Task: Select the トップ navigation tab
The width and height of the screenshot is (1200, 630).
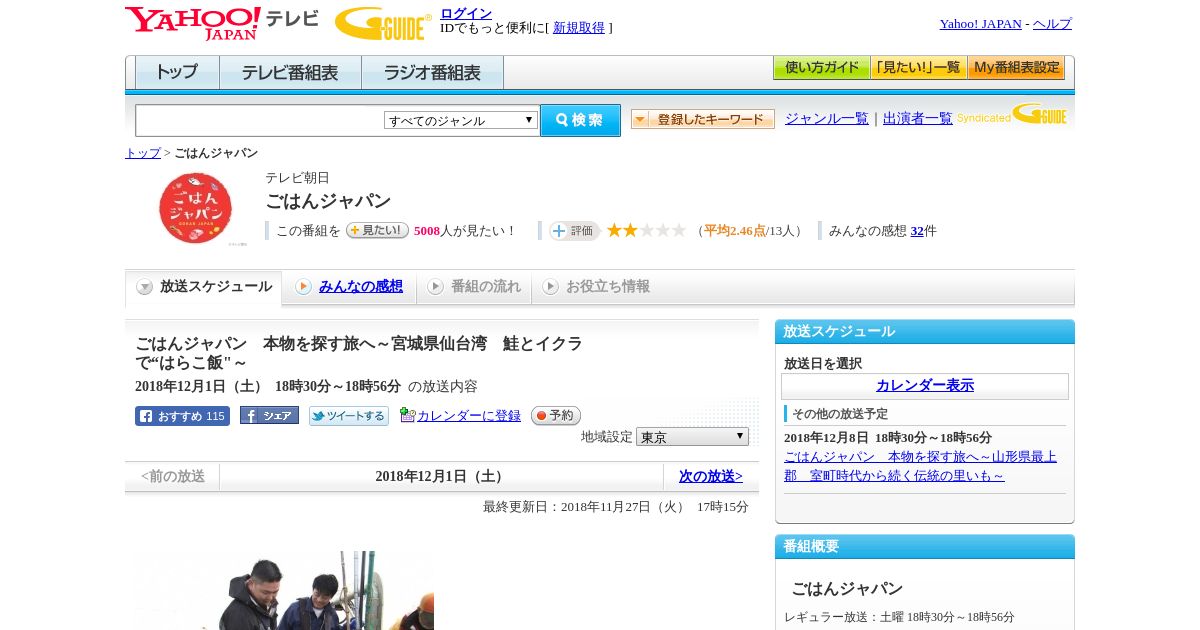Action: coord(177,73)
